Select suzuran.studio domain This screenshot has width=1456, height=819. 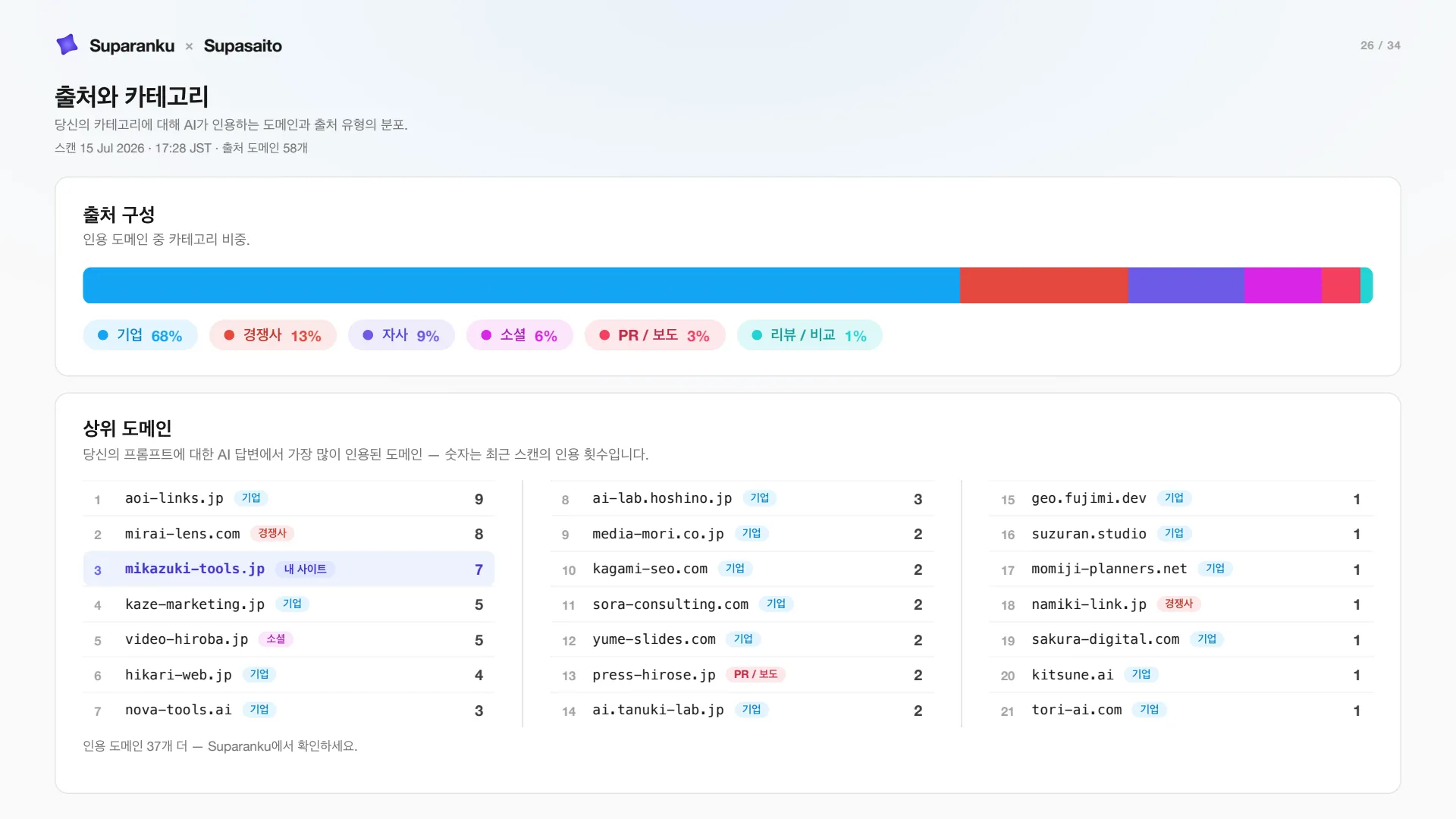coord(1089,534)
